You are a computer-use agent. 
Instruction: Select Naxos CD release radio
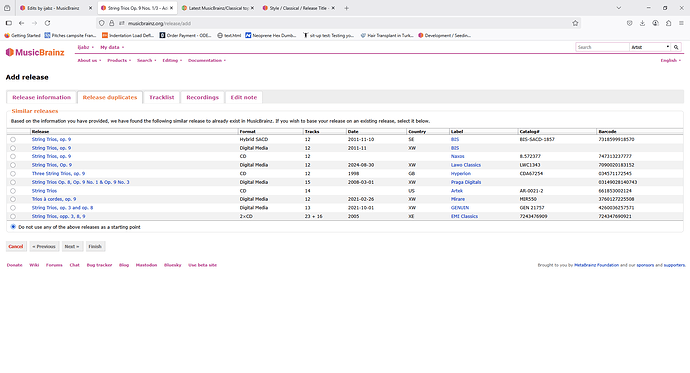pyautogui.click(x=13, y=157)
